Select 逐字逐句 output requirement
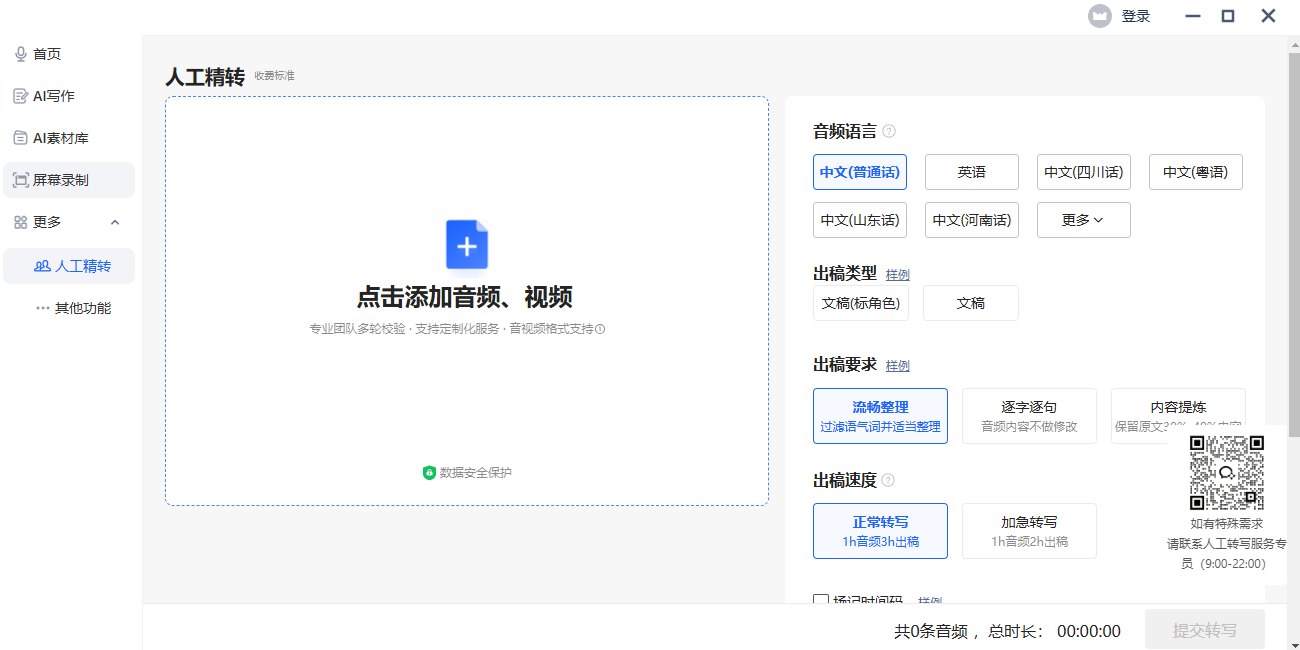1300x650 pixels. [x=1029, y=416]
